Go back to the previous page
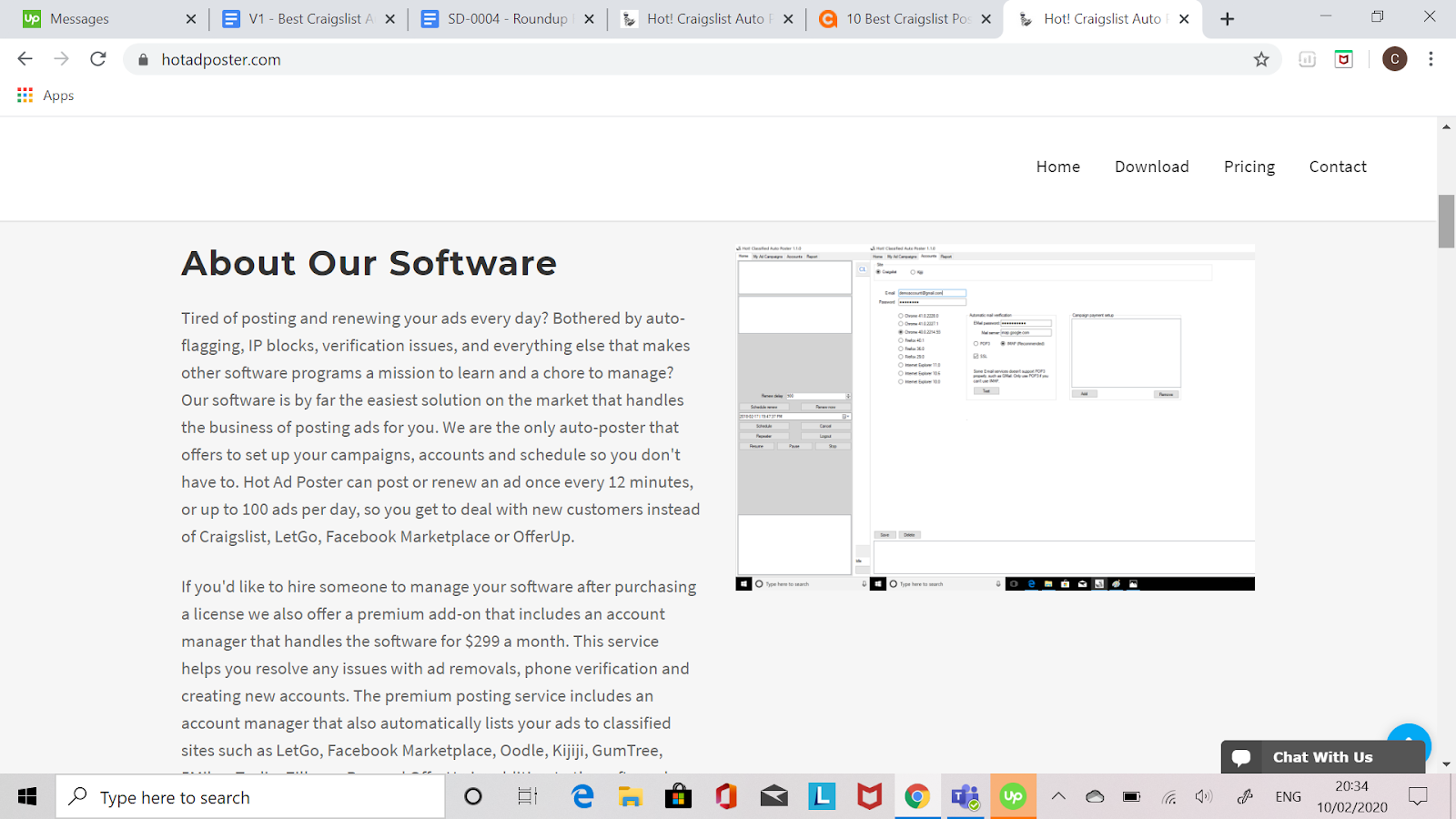This screenshot has height=819, width=1456. (x=25, y=59)
